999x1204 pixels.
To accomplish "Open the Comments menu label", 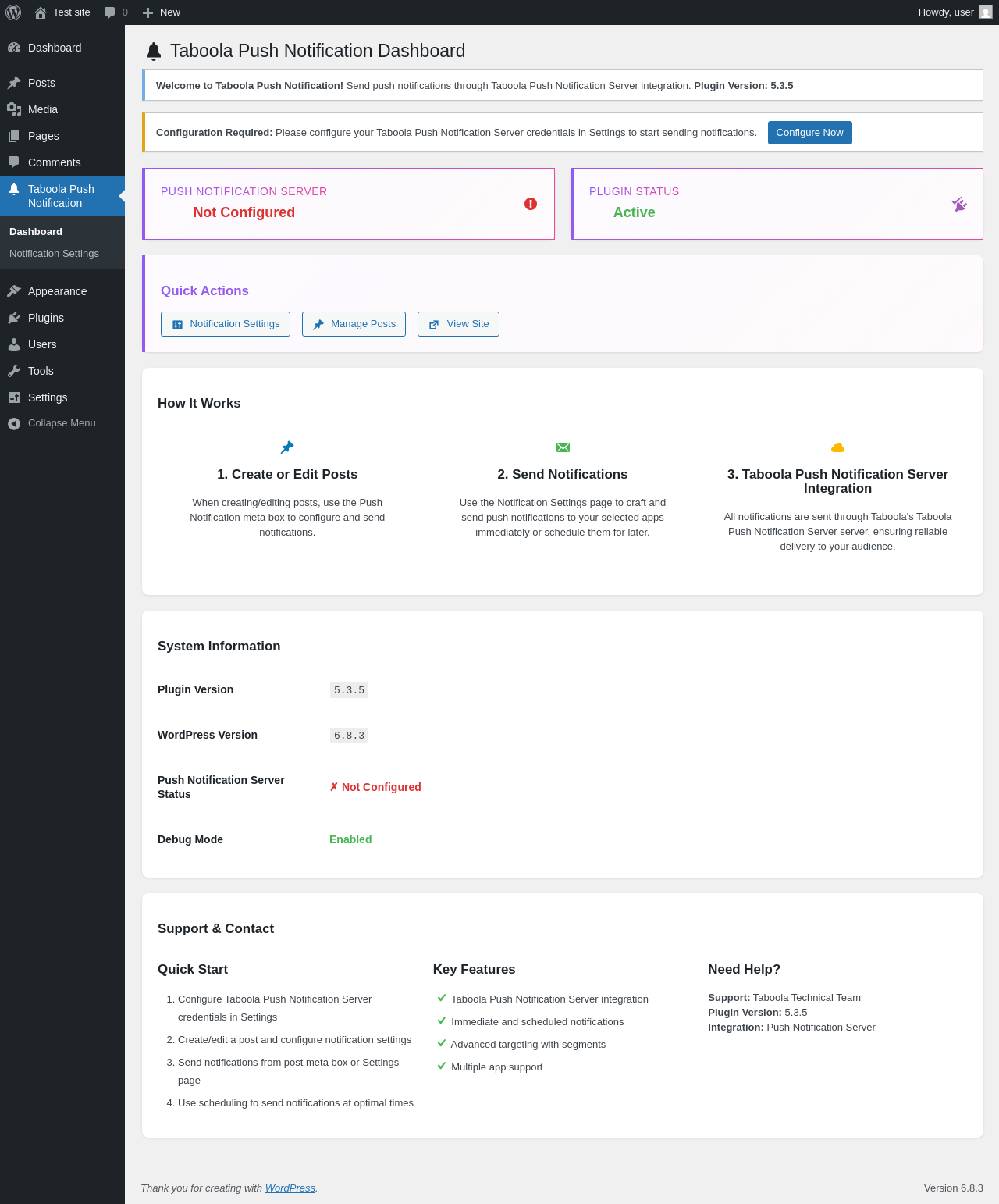I will pos(55,162).
